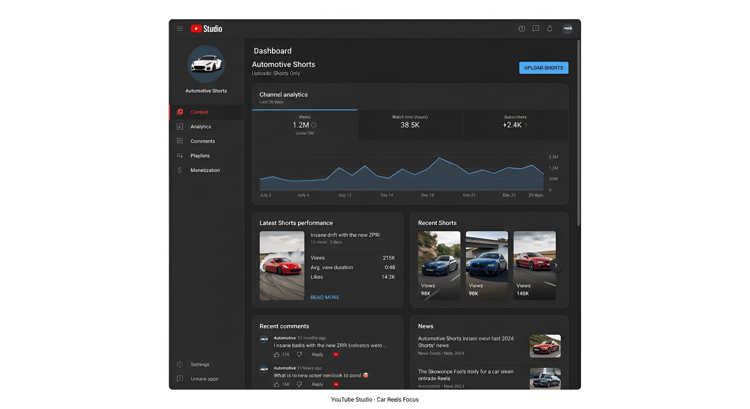Screen dimensions: 750x409
Task: Open the help question mark icon
Action: [x=521, y=29]
